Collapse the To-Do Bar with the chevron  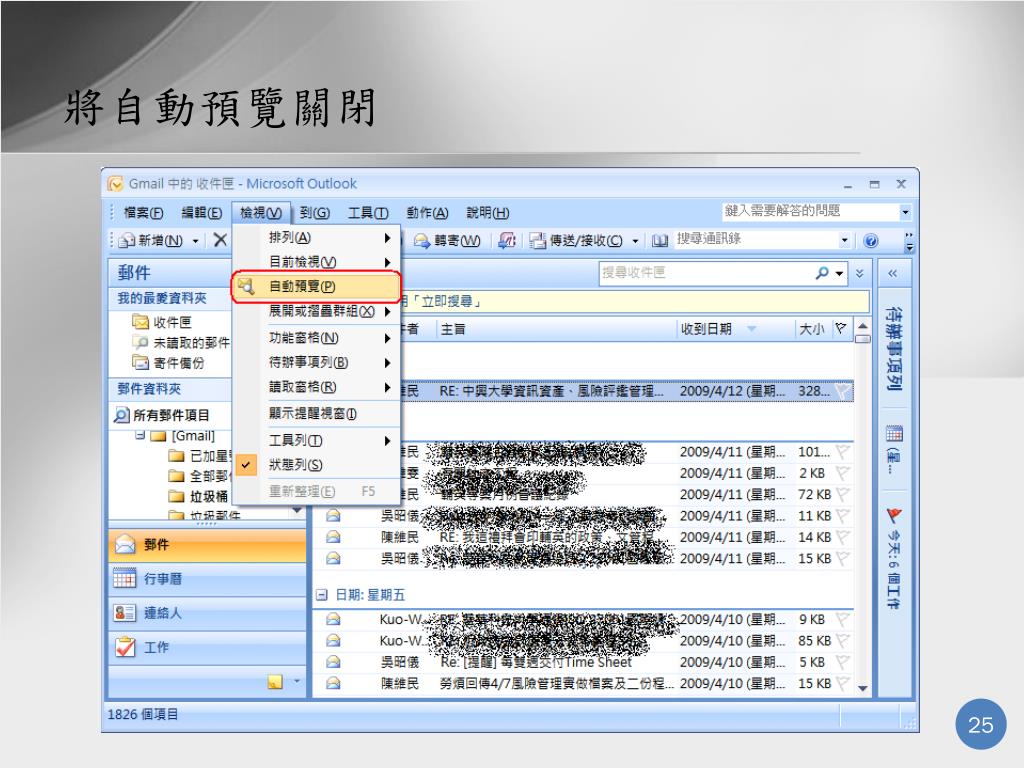pyautogui.click(x=893, y=274)
